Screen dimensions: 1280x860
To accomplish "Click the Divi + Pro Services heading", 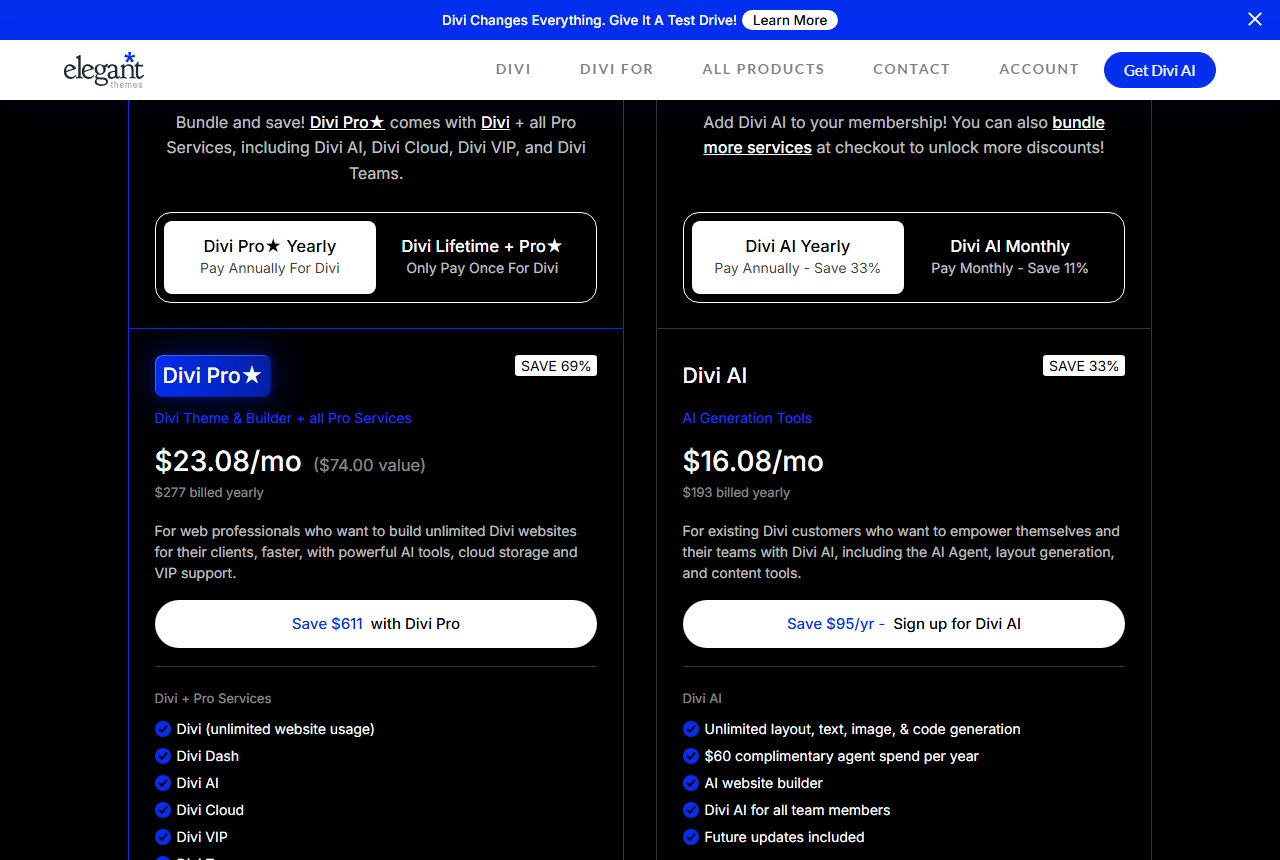I will tap(213, 698).
